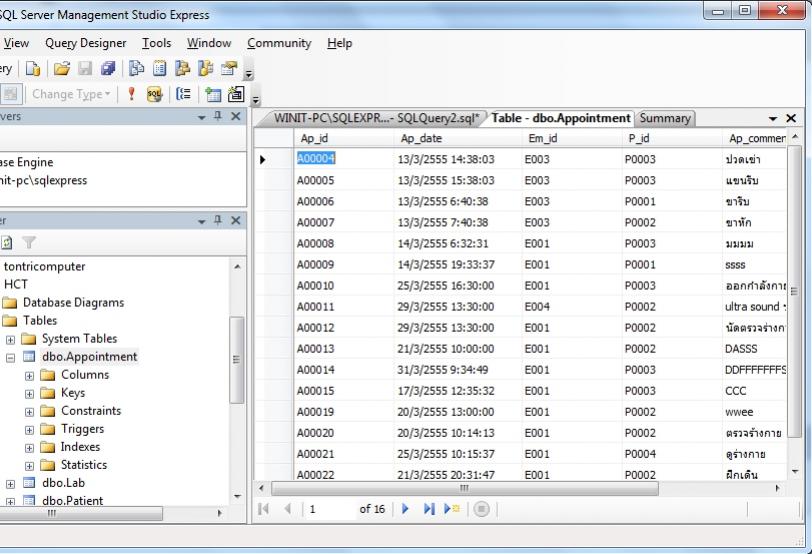Expand the dbo.Lab table node

(10, 484)
